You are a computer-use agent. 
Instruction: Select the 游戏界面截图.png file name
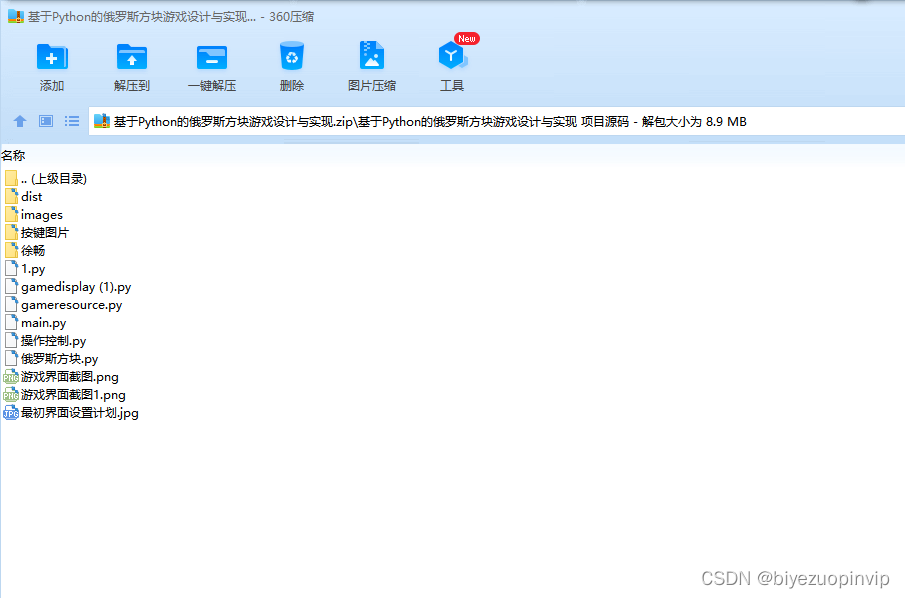pos(70,377)
